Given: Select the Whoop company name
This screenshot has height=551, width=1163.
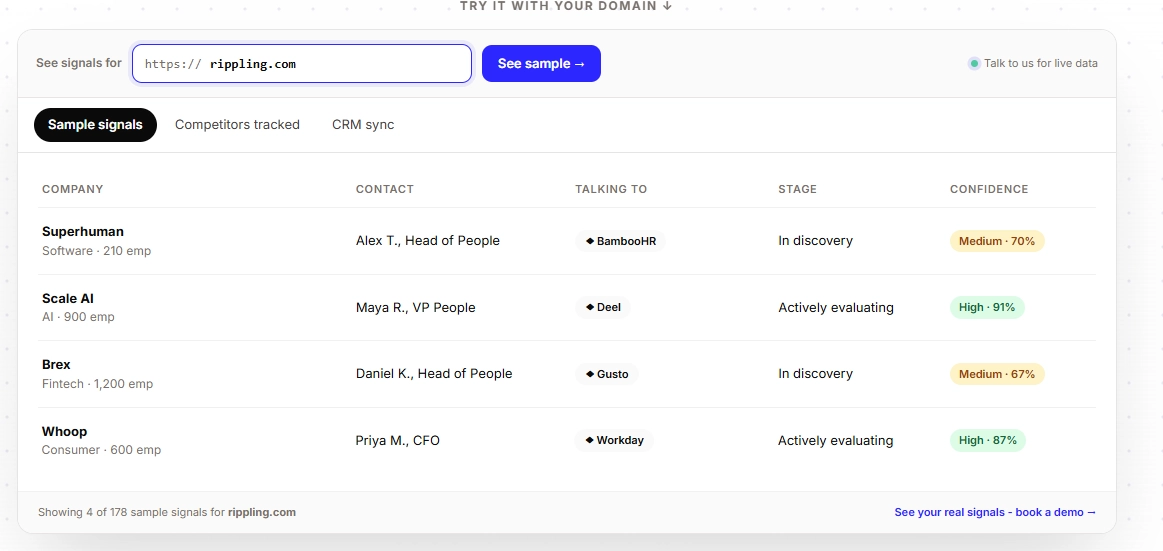Looking at the screenshot, I should (65, 431).
